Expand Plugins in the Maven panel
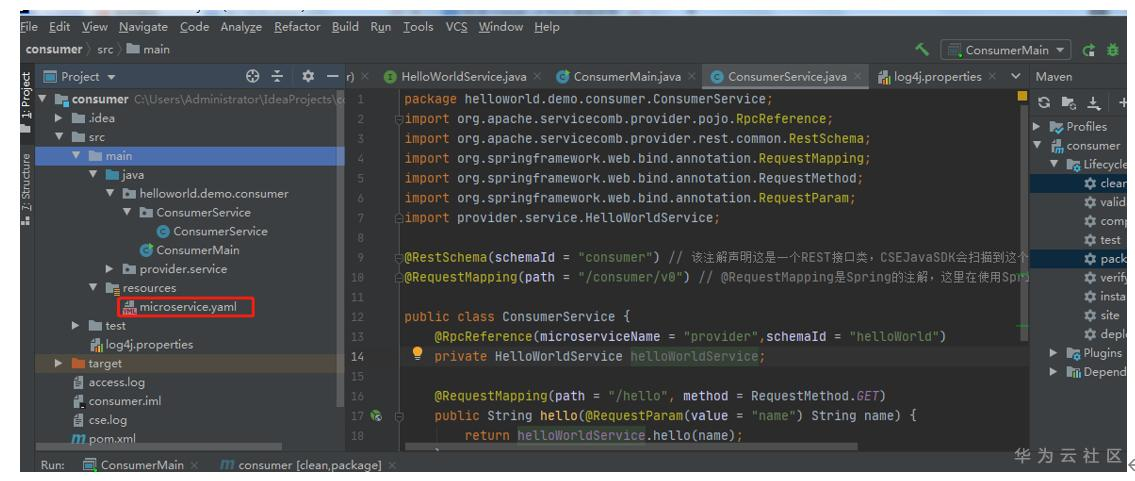This screenshot has height=481, width=1135. click(x=1055, y=353)
